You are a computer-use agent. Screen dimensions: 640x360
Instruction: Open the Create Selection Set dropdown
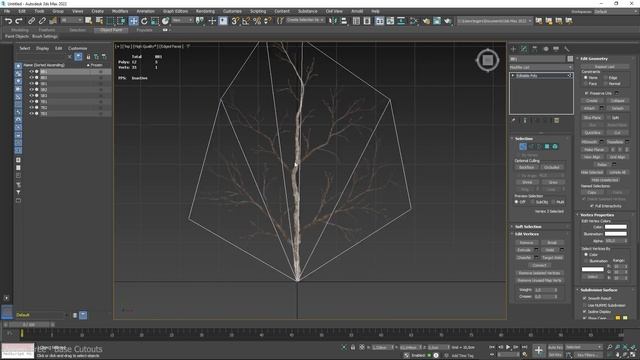(305, 20)
